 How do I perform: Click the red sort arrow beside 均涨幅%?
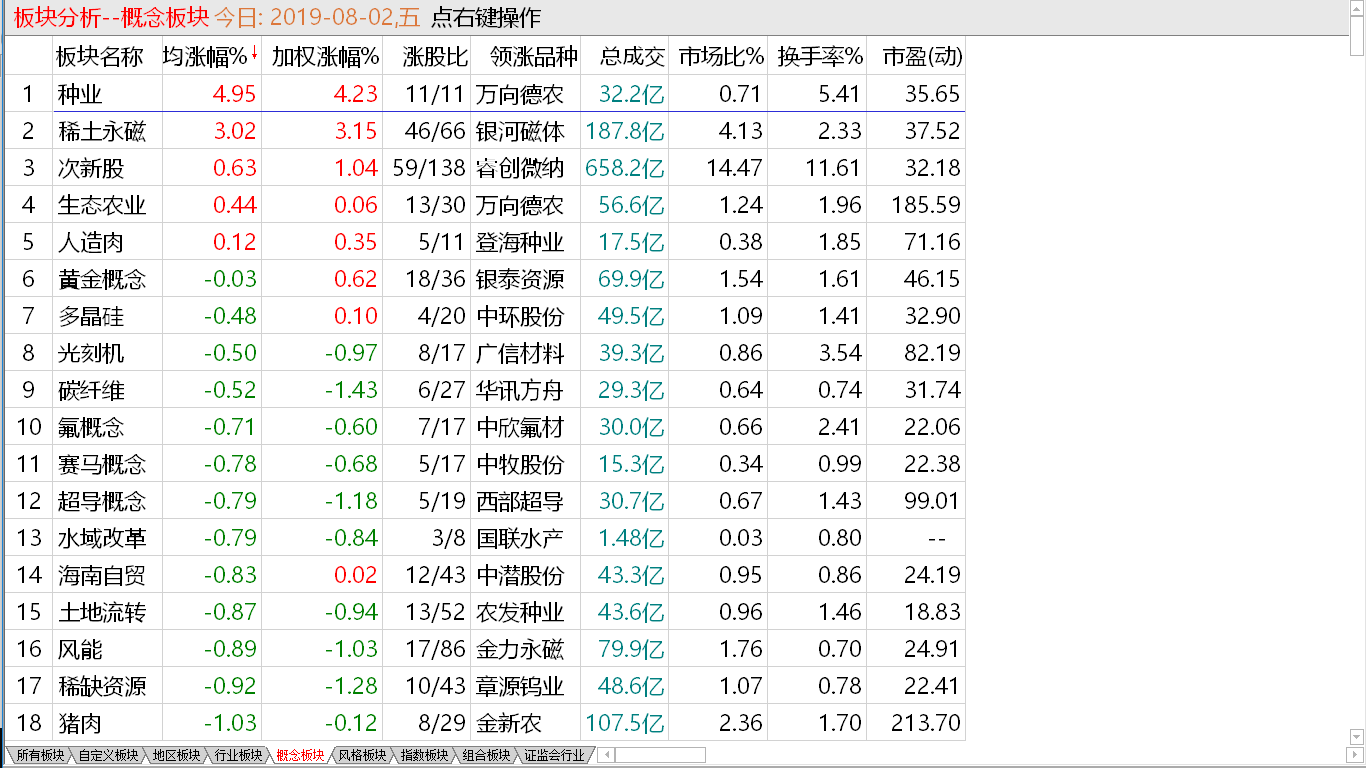254,54
